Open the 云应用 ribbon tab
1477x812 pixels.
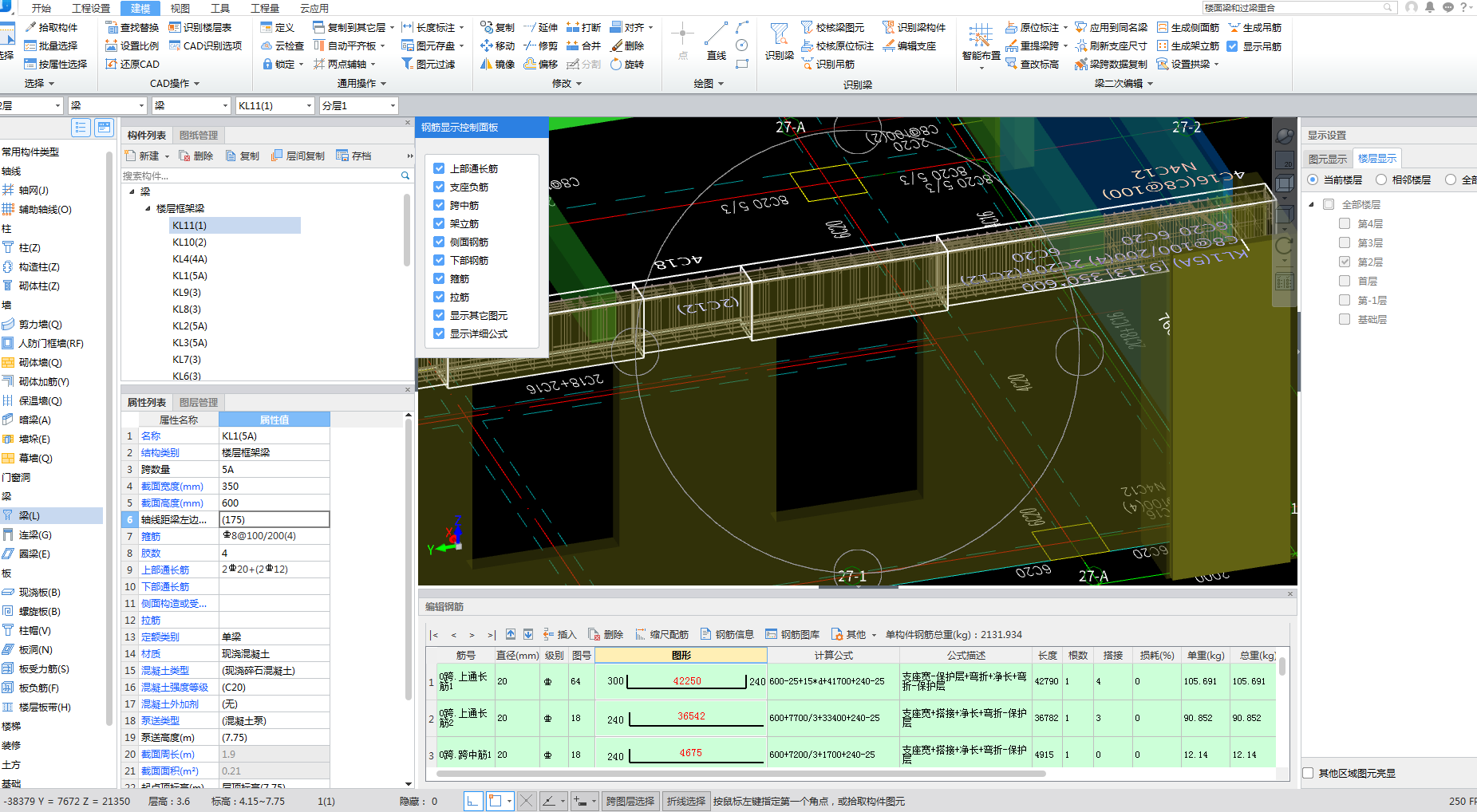[x=314, y=8]
